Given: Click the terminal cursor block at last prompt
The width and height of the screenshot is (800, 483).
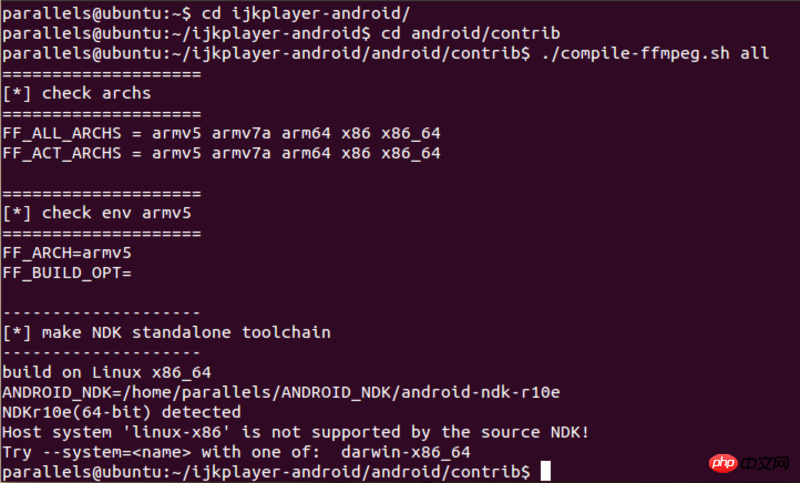Looking at the screenshot, I should point(545,471).
